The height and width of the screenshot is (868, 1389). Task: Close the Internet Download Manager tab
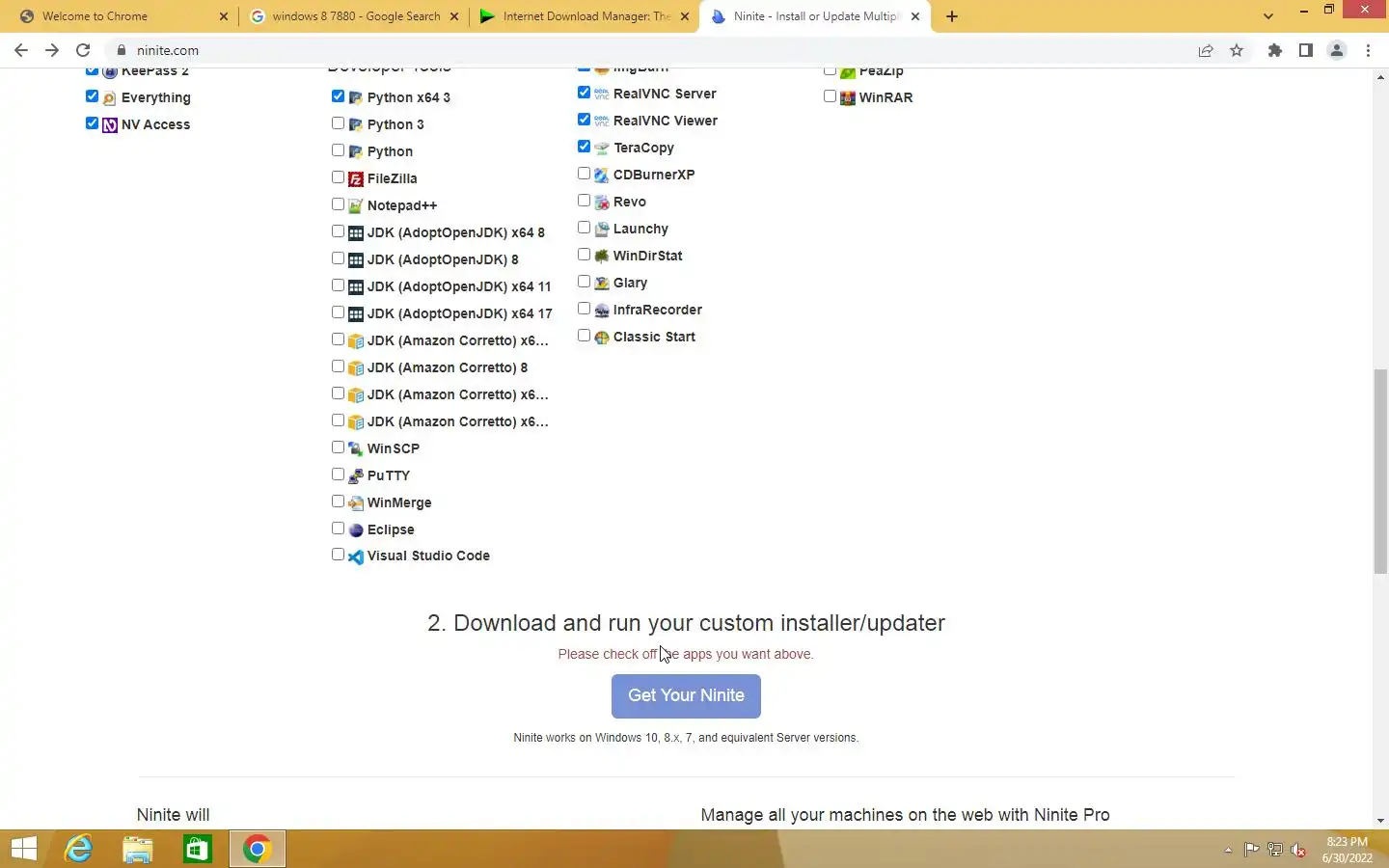point(685,16)
